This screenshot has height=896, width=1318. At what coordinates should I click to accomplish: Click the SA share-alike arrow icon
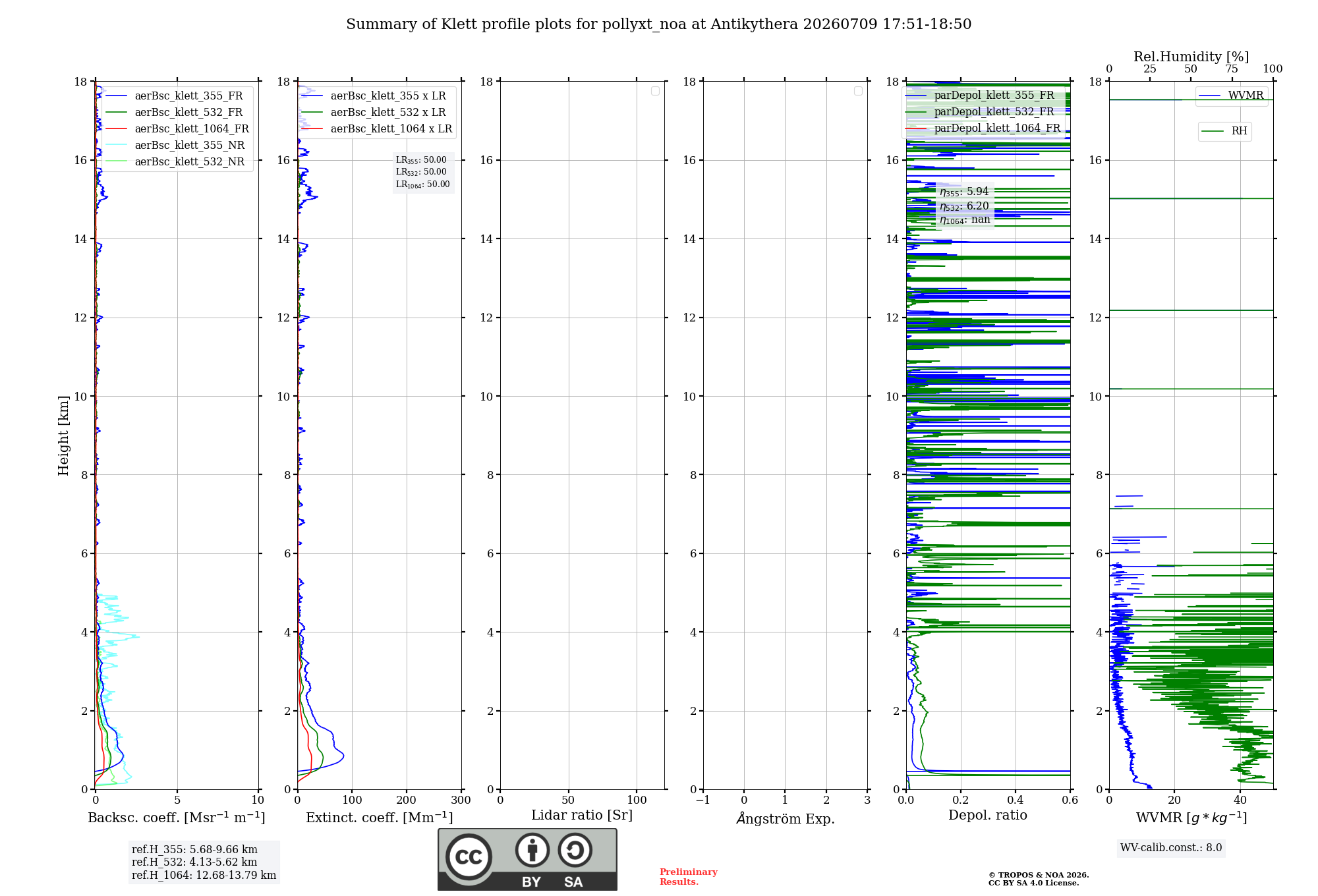click(x=575, y=850)
